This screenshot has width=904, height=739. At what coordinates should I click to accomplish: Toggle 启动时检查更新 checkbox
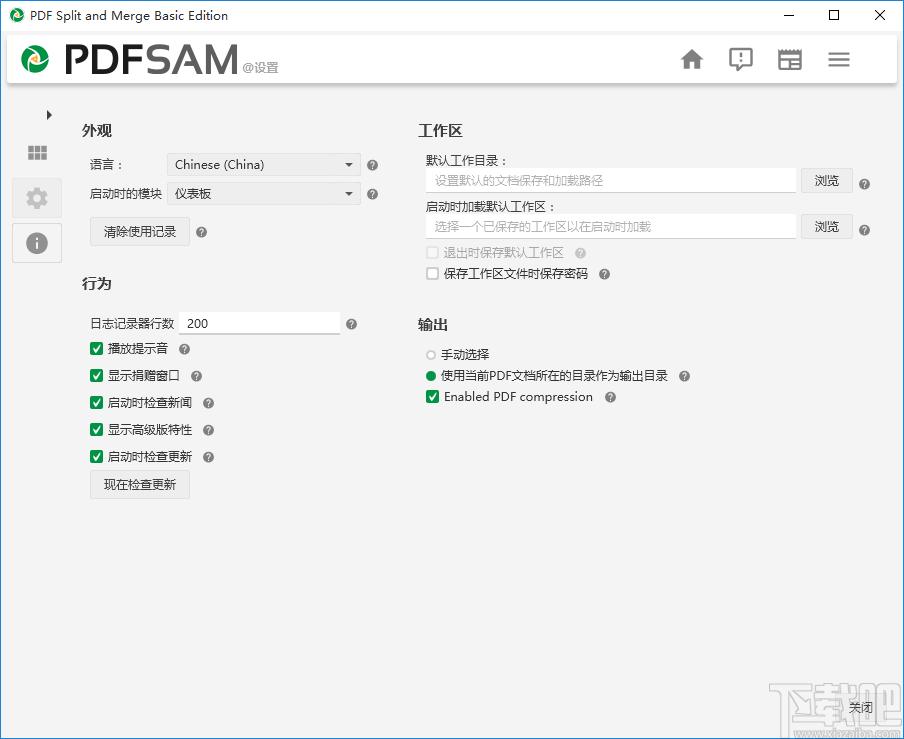[97, 457]
